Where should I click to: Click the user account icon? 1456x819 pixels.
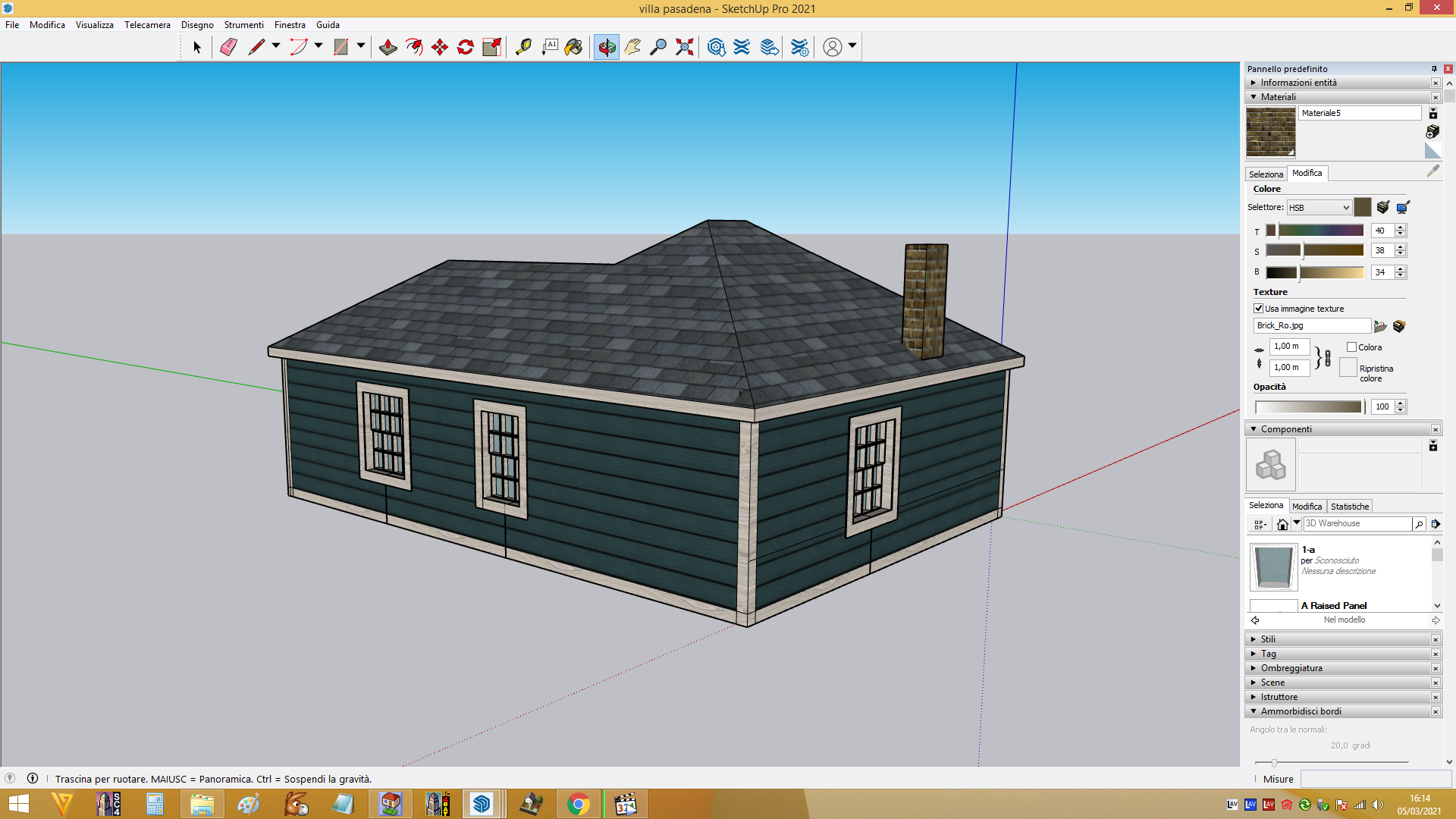coord(833,47)
